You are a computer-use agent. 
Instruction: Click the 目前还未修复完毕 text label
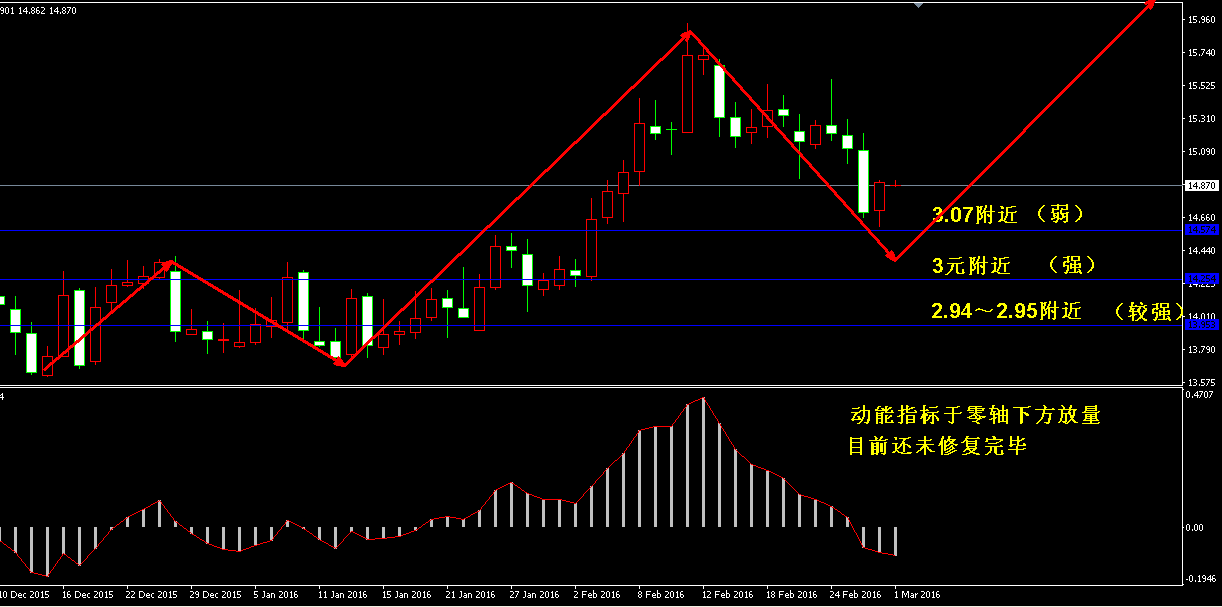937,446
